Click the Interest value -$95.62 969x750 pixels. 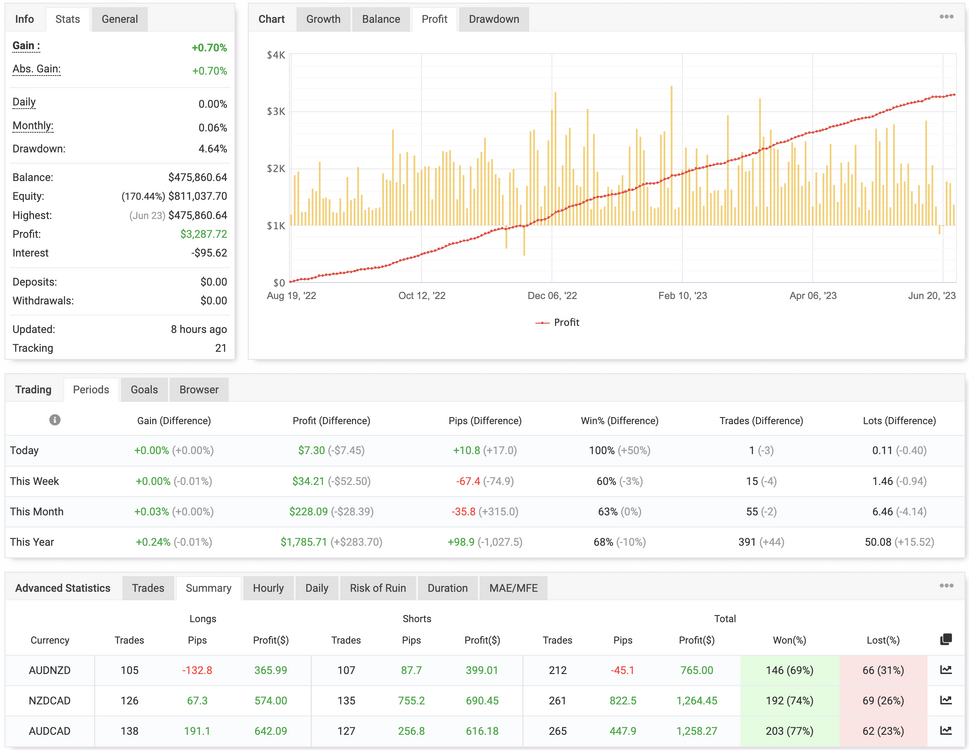click(x=209, y=253)
